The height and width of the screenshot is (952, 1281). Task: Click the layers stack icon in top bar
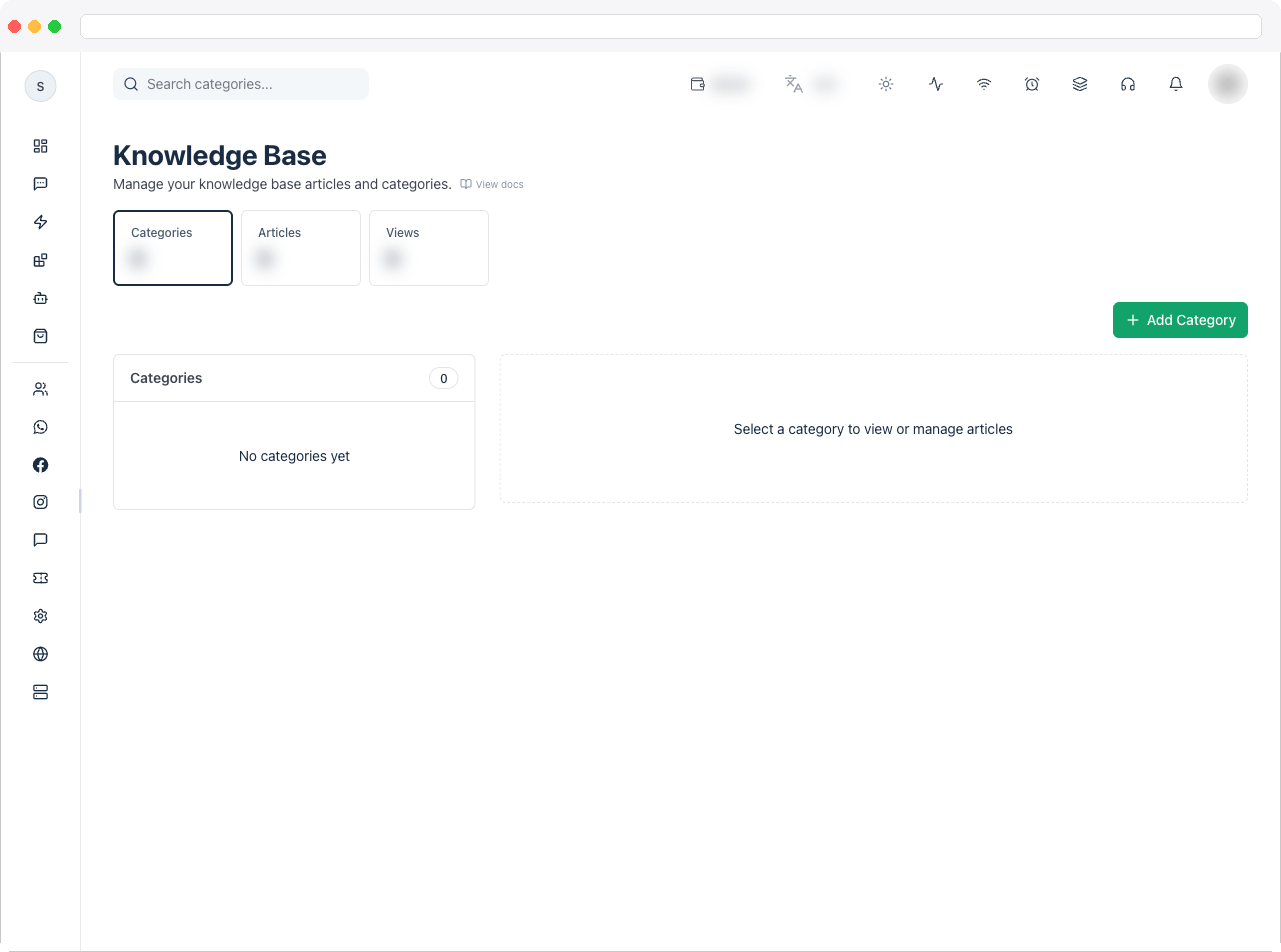click(x=1080, y=84)
